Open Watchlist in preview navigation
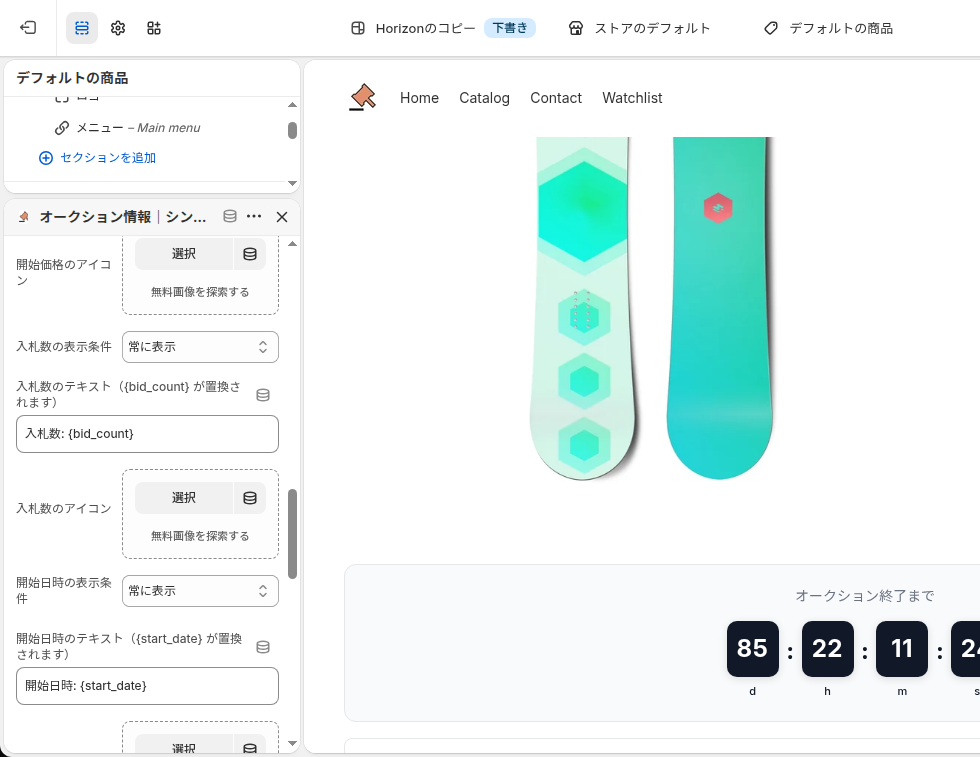Viewport: 980px width, 757px height. pos(632,98)
